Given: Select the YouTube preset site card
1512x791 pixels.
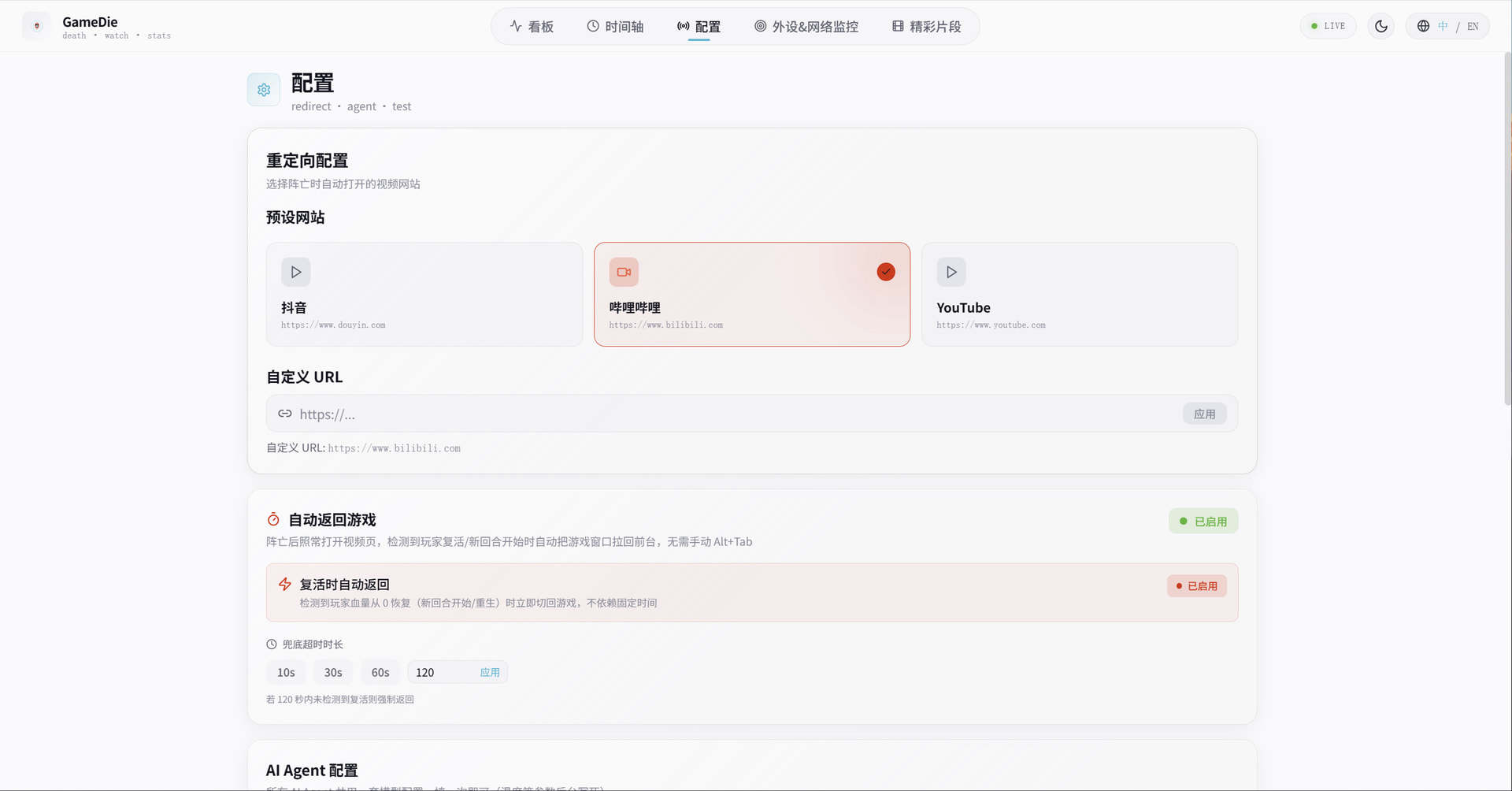Looking at the screenshot, I should tap(1080, 294).
